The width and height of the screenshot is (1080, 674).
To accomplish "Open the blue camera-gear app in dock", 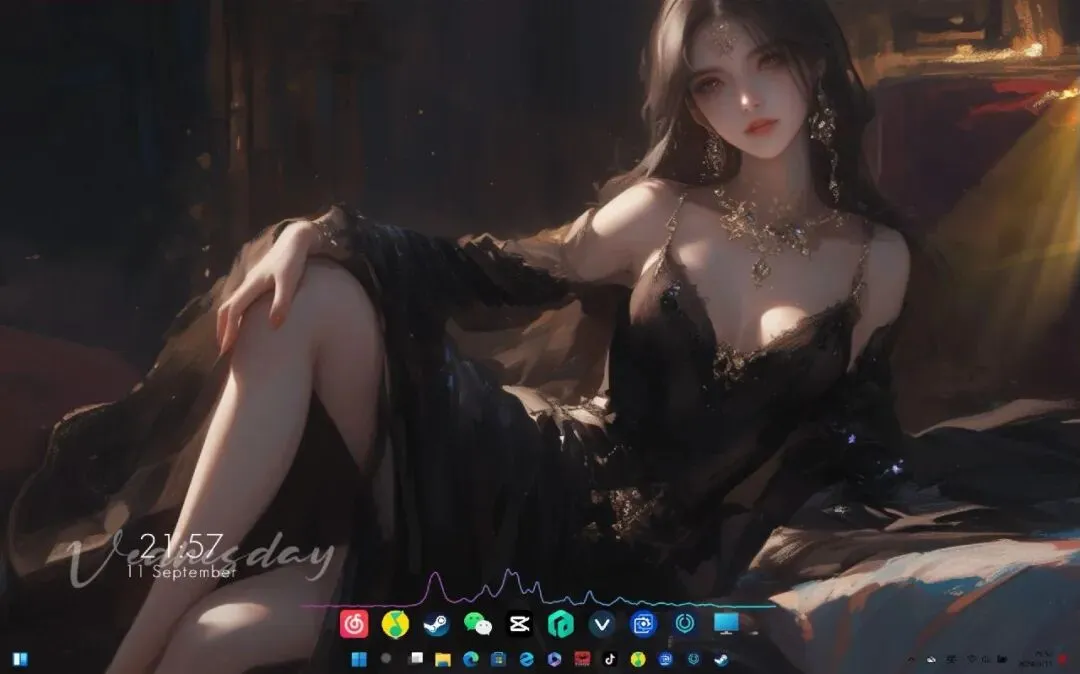I will click(x=643, y=624).
